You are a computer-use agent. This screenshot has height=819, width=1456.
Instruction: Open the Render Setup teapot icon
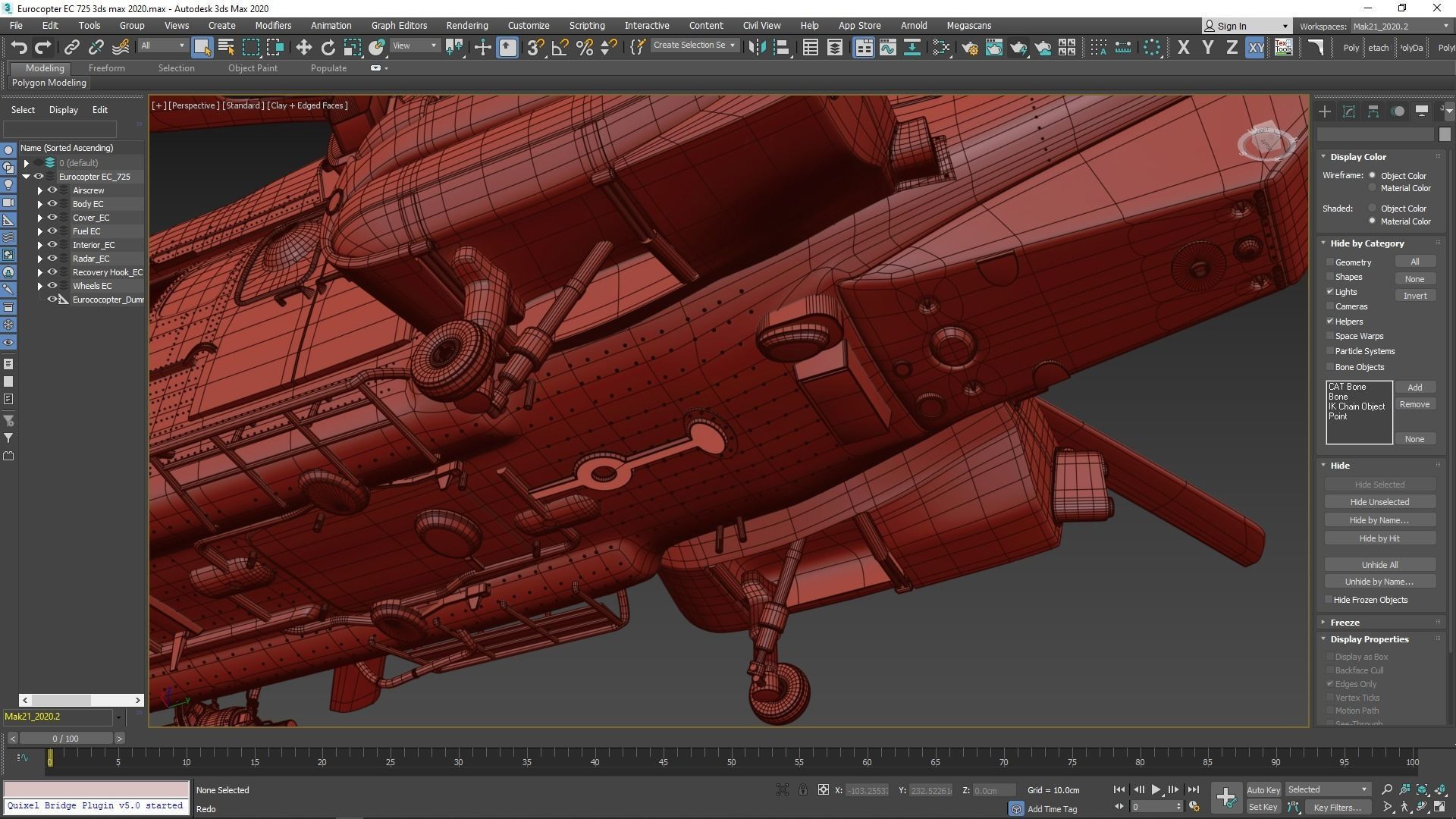tap(969, 48)
